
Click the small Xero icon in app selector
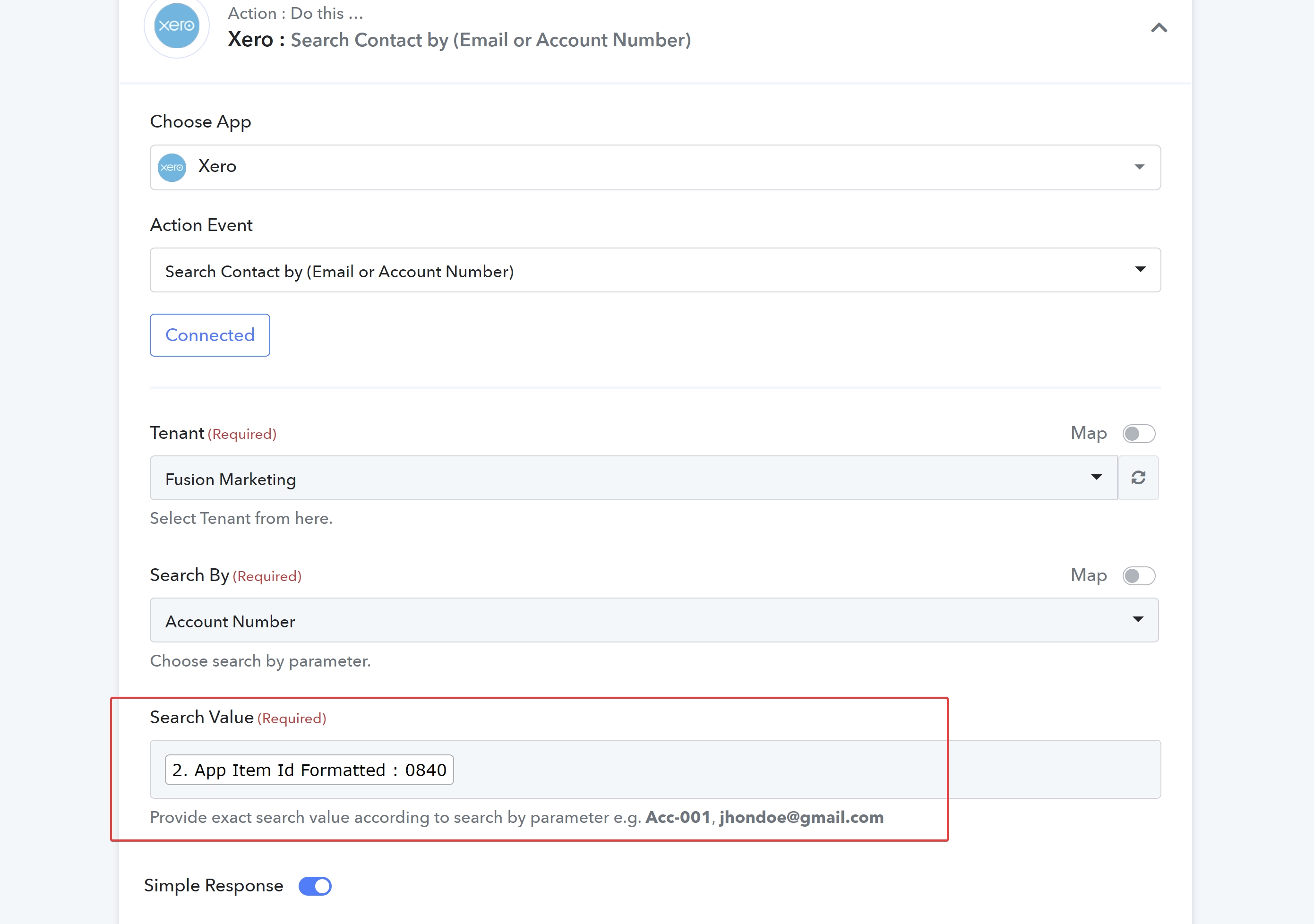tap(172, 167)
